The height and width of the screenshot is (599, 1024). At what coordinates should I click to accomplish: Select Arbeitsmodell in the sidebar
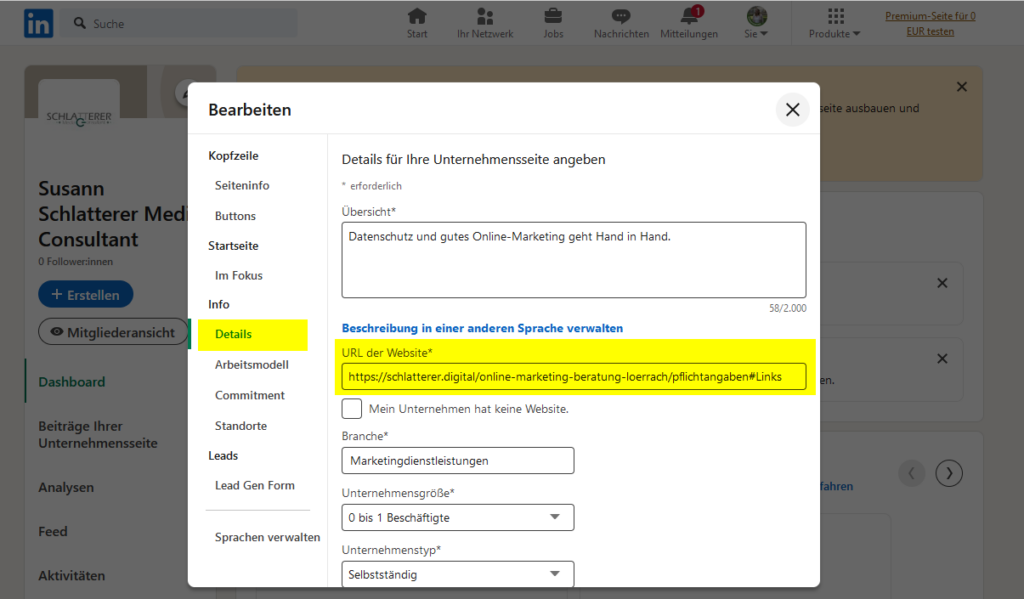[x=252, y=365]
